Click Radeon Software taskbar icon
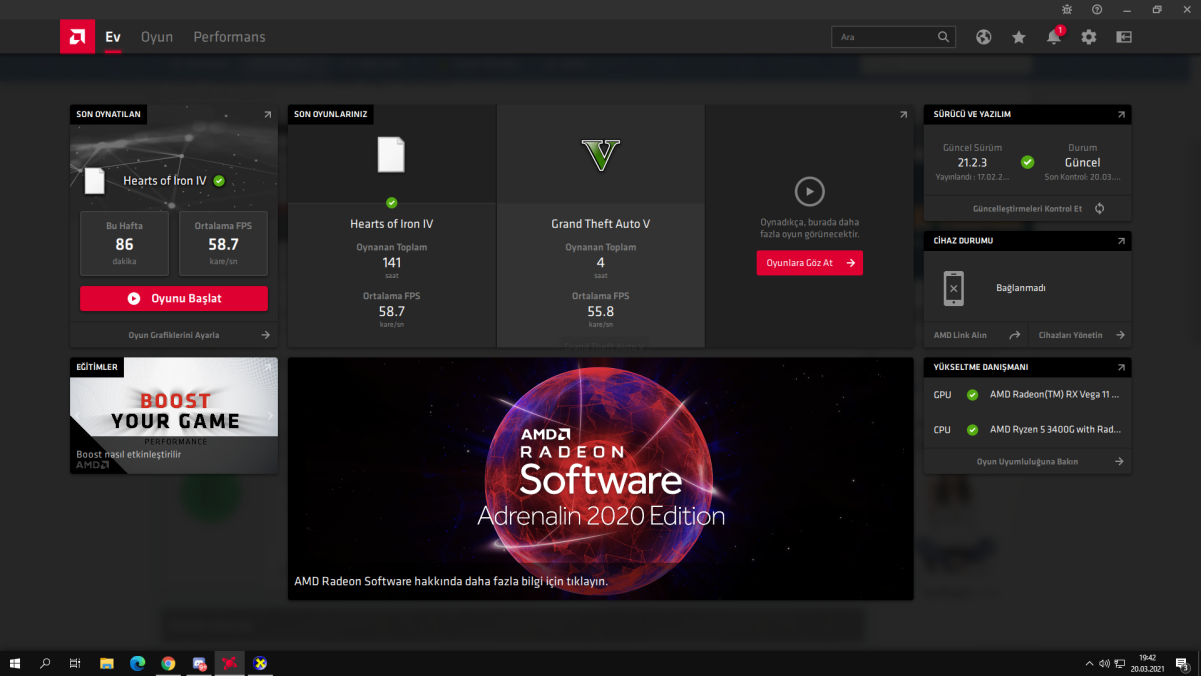The image size is (1201, 676). pos(230,663)
